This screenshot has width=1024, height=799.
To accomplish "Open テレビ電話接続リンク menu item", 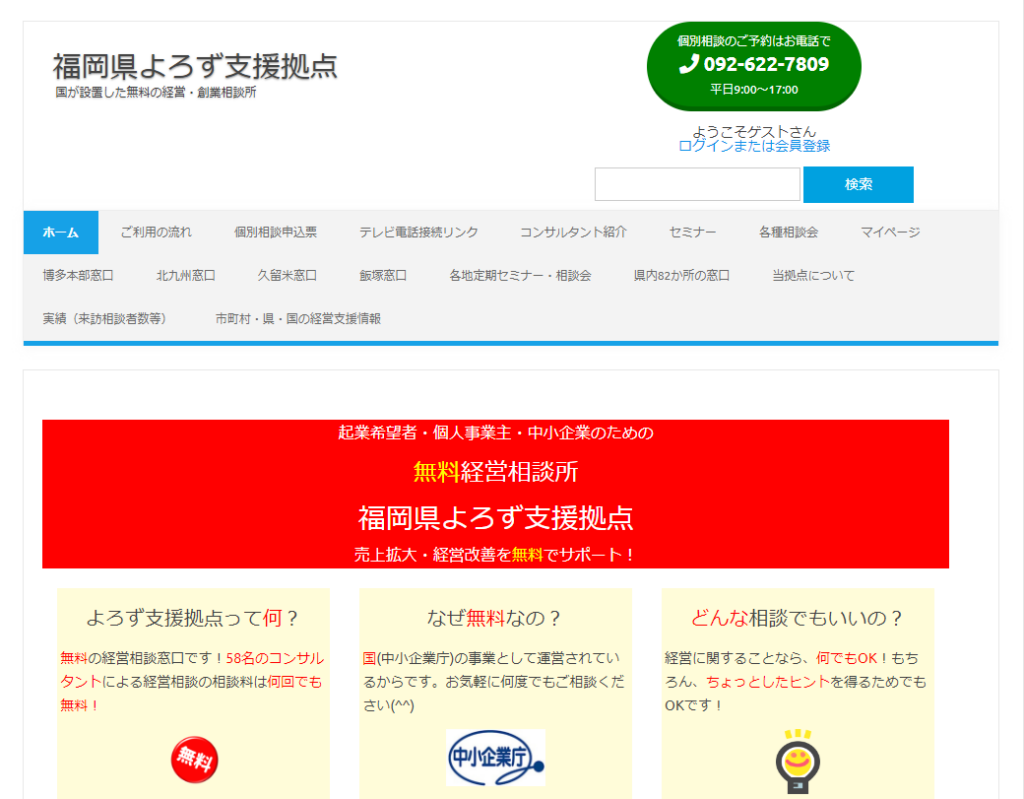I will (x=418, y=232).
